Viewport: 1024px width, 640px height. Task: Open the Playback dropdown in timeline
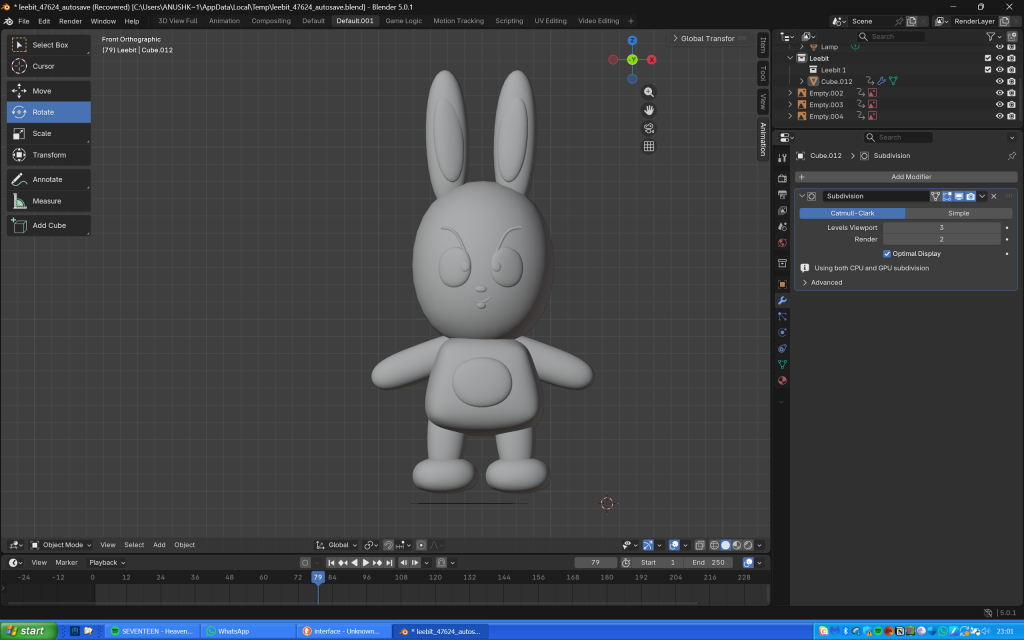[x=106, y=563]
